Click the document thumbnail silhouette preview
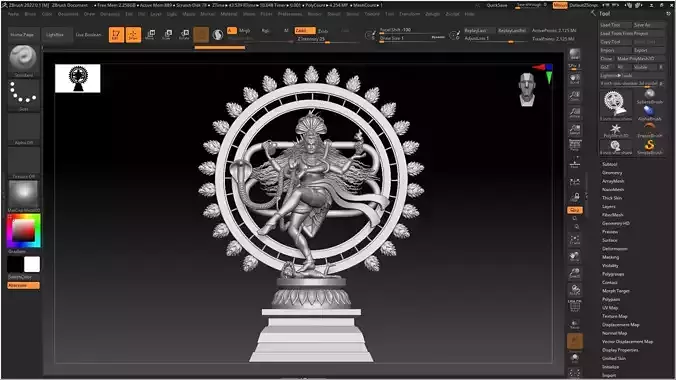 [78, 79]
